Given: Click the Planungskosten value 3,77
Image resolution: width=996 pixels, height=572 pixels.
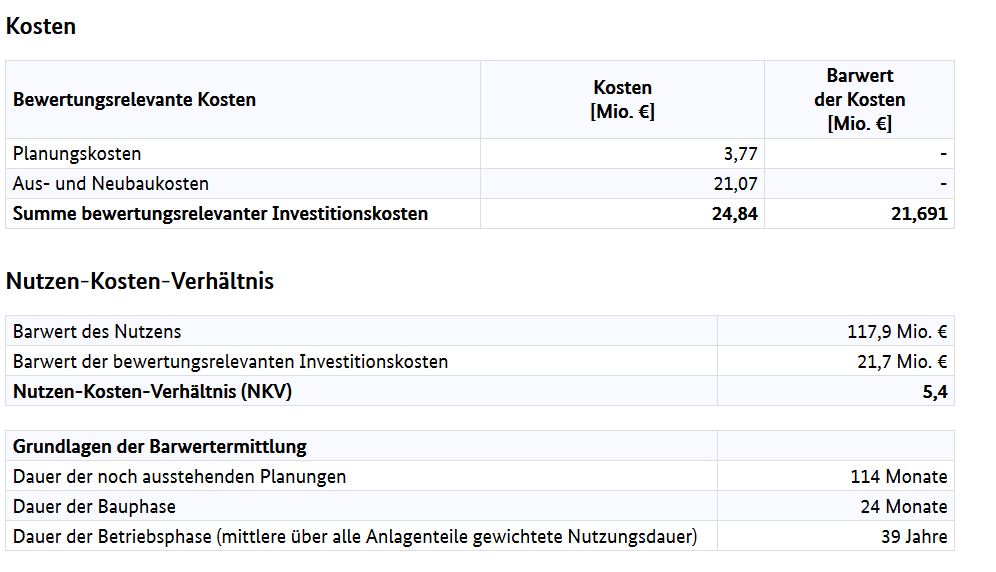Looking at the screenshot, I should tap(741, 154).
